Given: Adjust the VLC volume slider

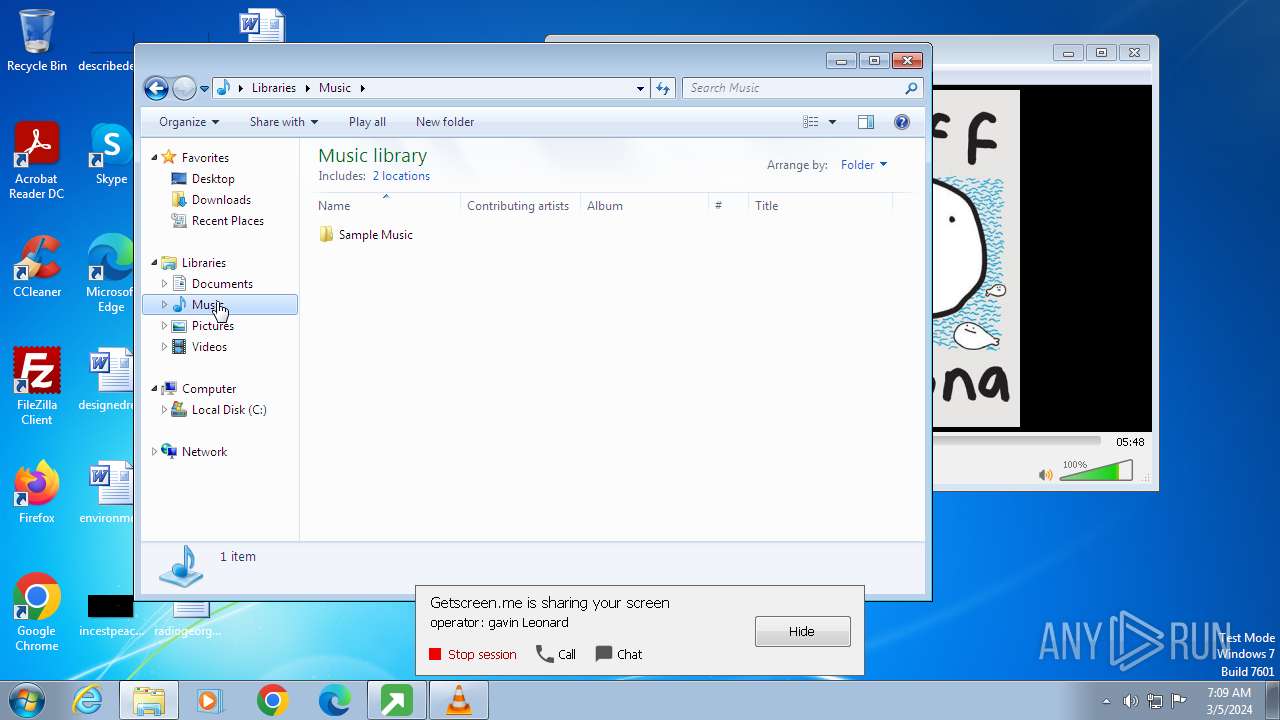Looking at the screenshot, I should tap(1096, 471).
